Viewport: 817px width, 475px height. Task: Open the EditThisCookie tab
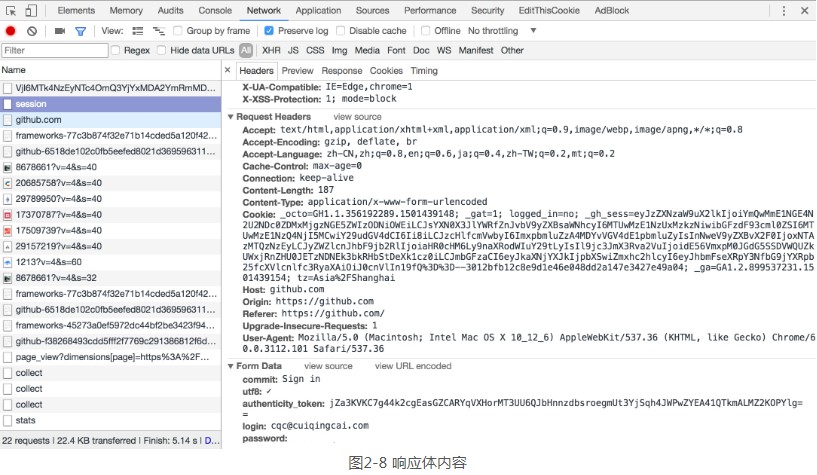549,10
